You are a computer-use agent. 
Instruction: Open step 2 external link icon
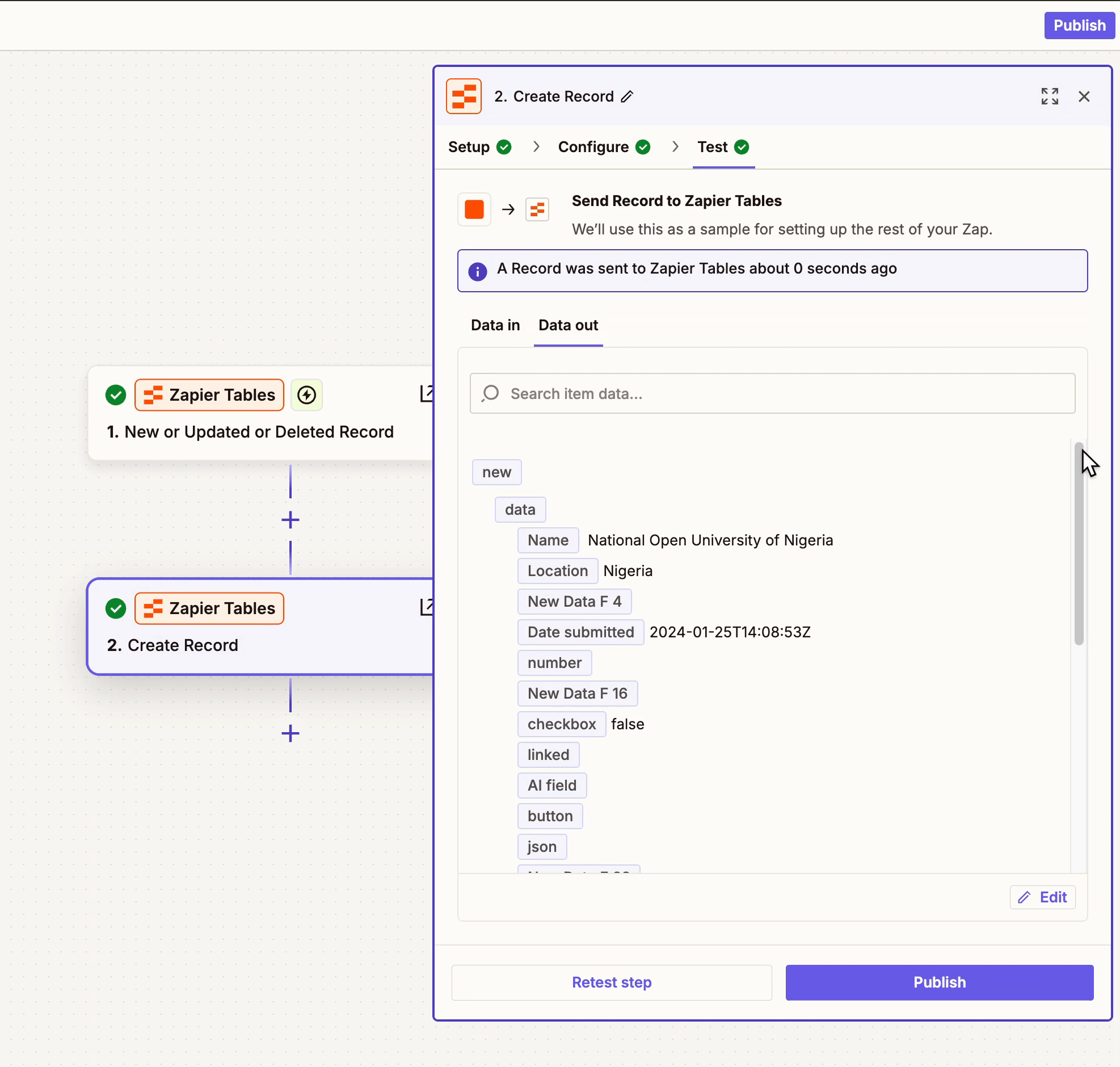tap(426, 607)
